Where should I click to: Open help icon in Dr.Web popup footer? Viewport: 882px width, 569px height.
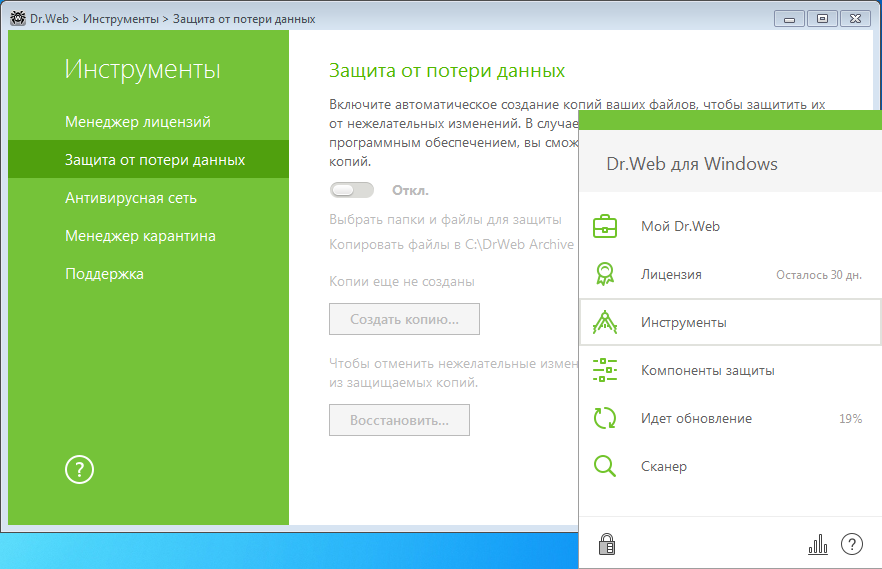852,544
